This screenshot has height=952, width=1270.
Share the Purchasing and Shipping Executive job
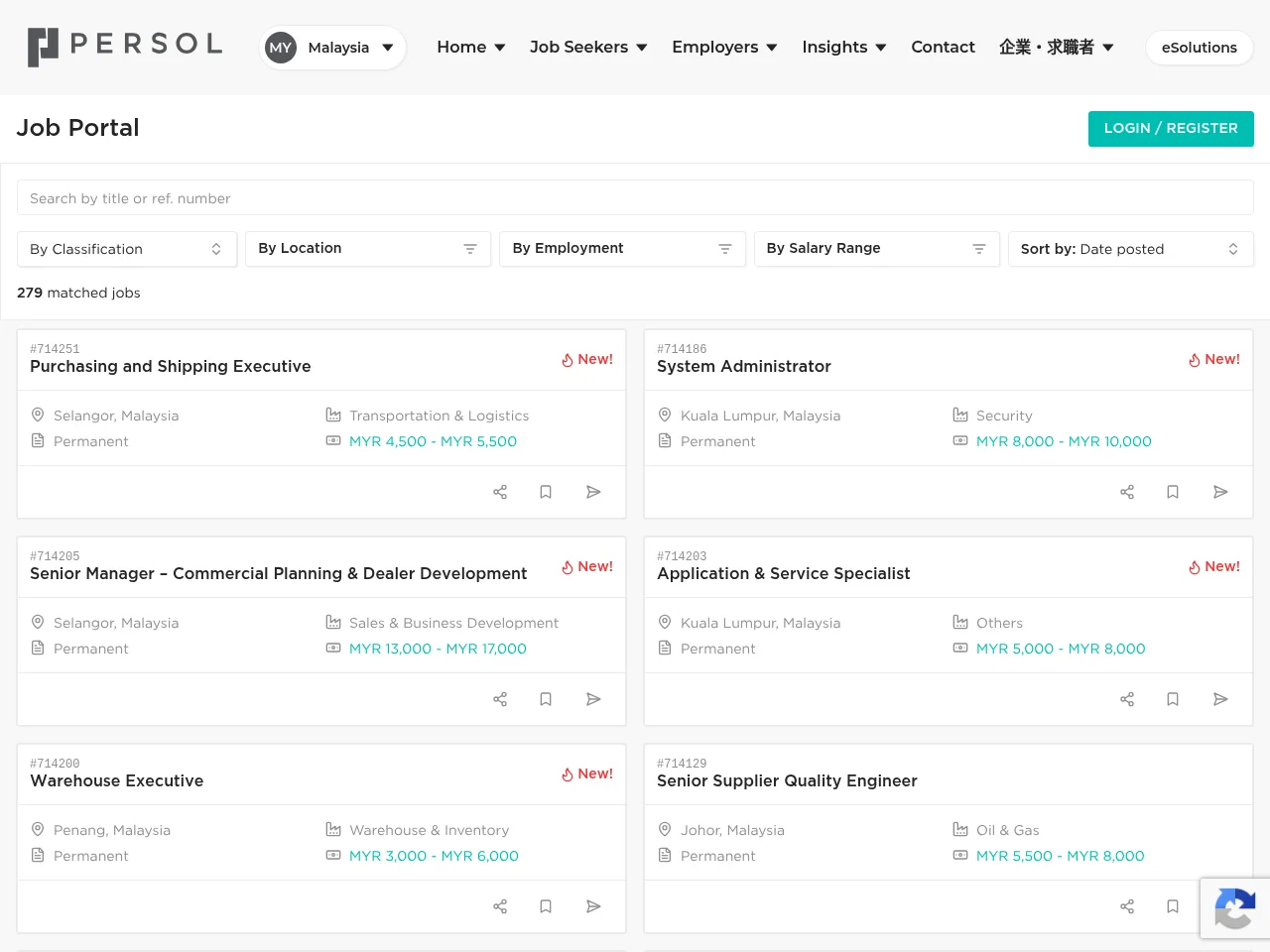[500, 492]
